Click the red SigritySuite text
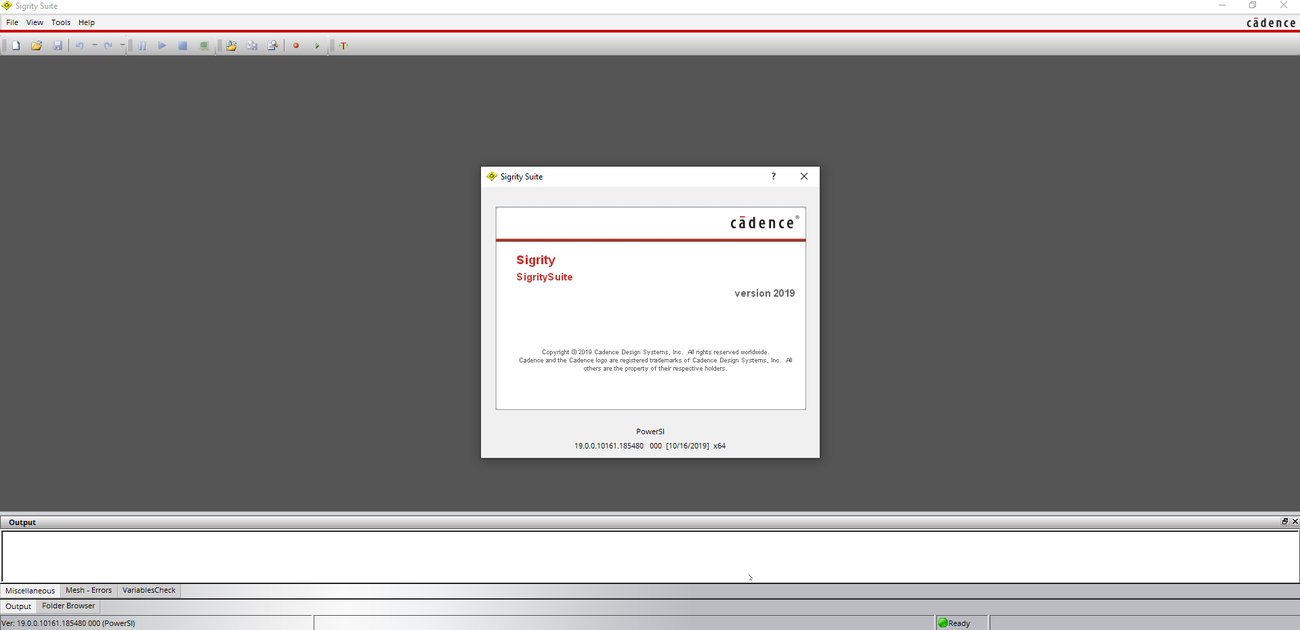The image size is (1300, 630). tap(545, 277)
